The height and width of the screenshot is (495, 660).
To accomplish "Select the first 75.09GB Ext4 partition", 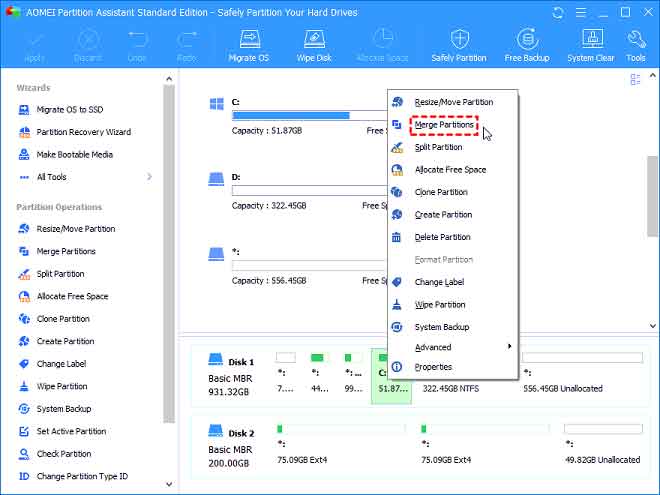I will click(340, 444).
